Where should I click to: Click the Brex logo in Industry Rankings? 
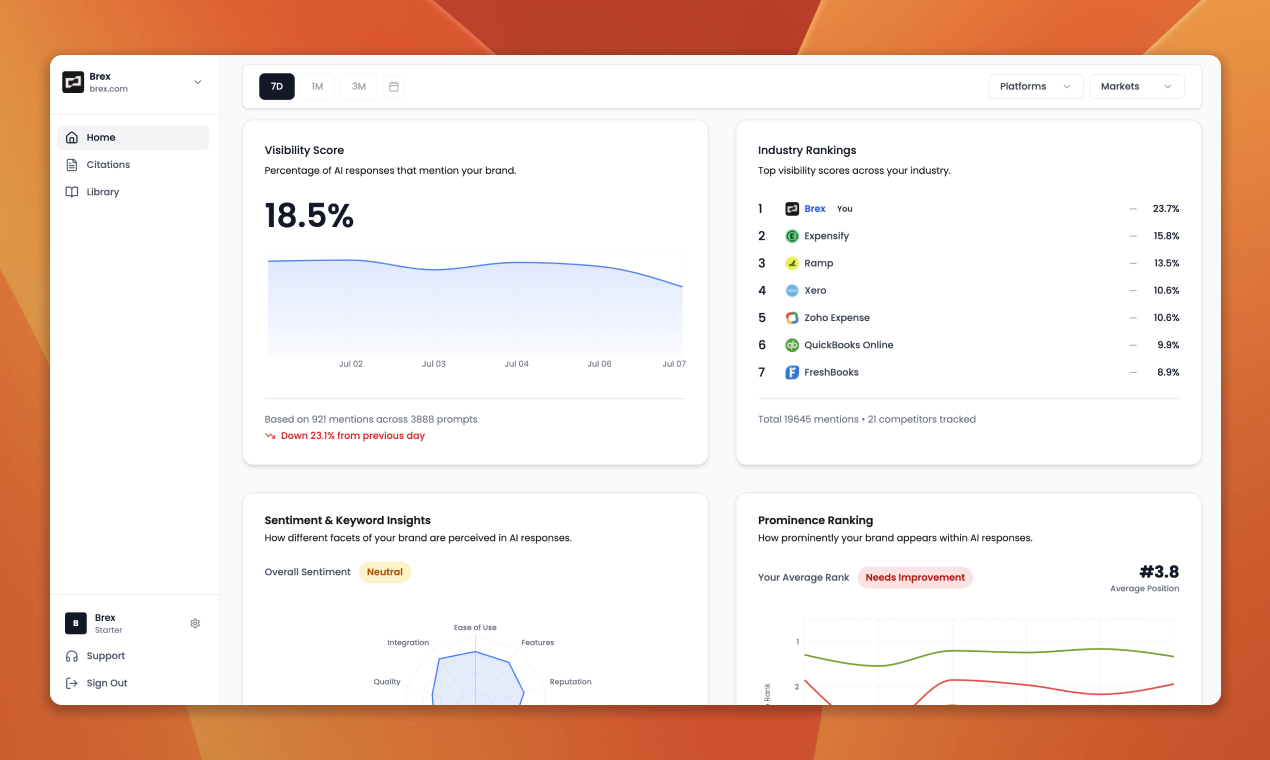click(792, 209)
